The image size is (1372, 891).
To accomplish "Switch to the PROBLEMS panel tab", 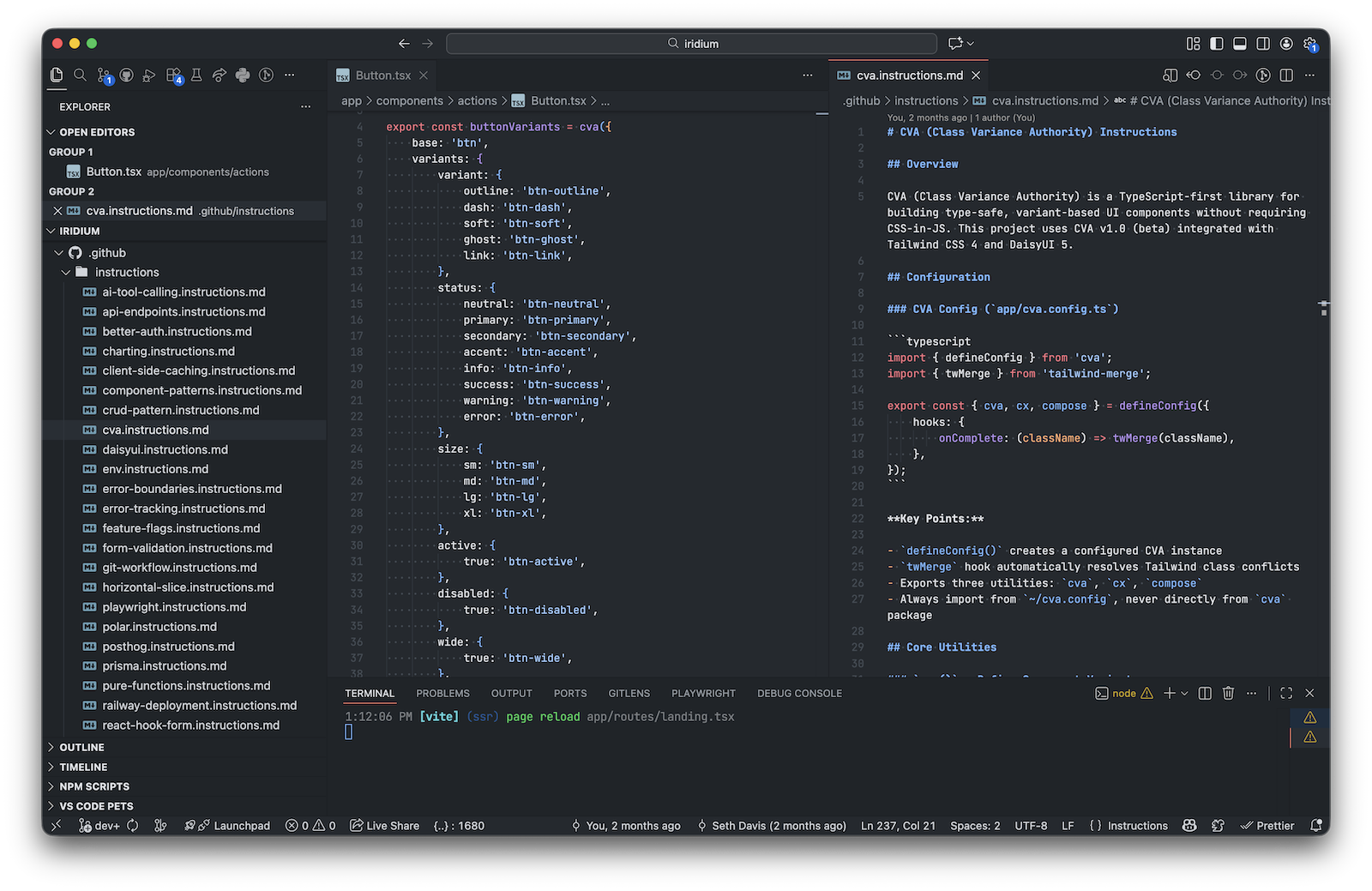I will click(x=442, y=693).
